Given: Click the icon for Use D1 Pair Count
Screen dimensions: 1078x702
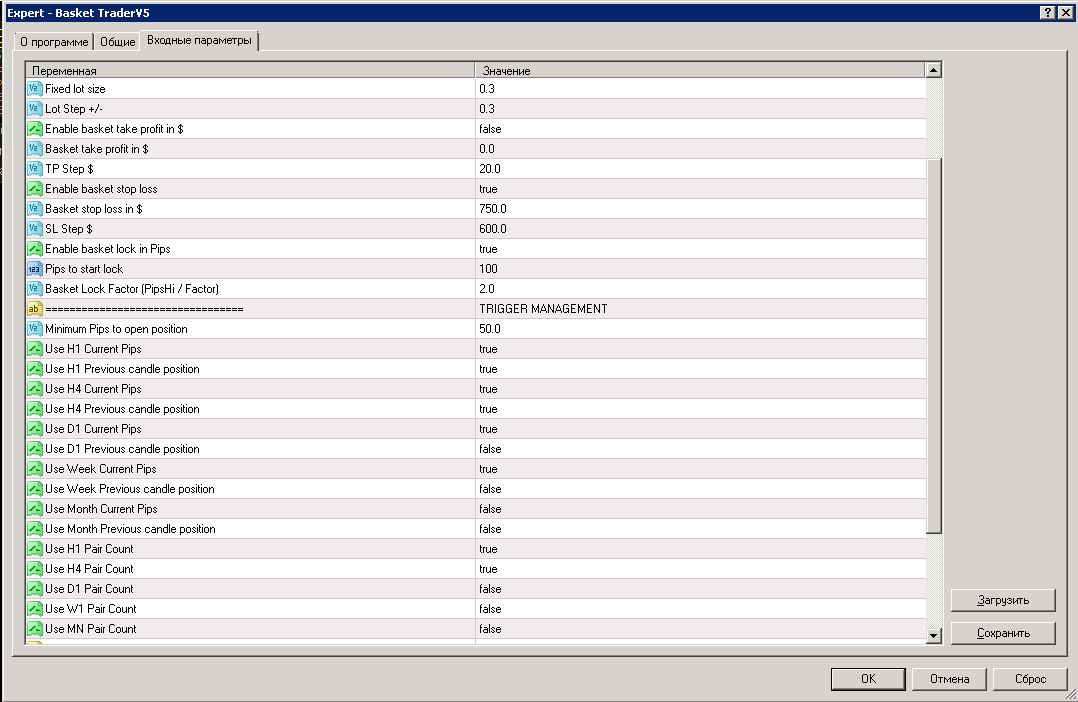Looking at the screenshot, I should [34, 589].
